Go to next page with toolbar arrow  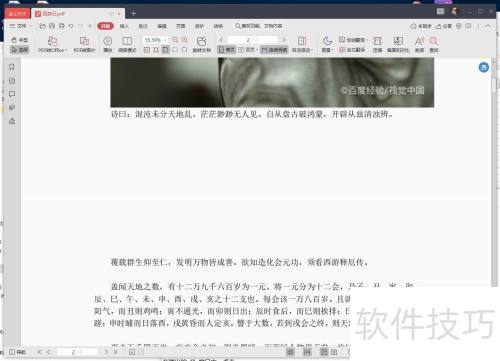pos(284,40)
